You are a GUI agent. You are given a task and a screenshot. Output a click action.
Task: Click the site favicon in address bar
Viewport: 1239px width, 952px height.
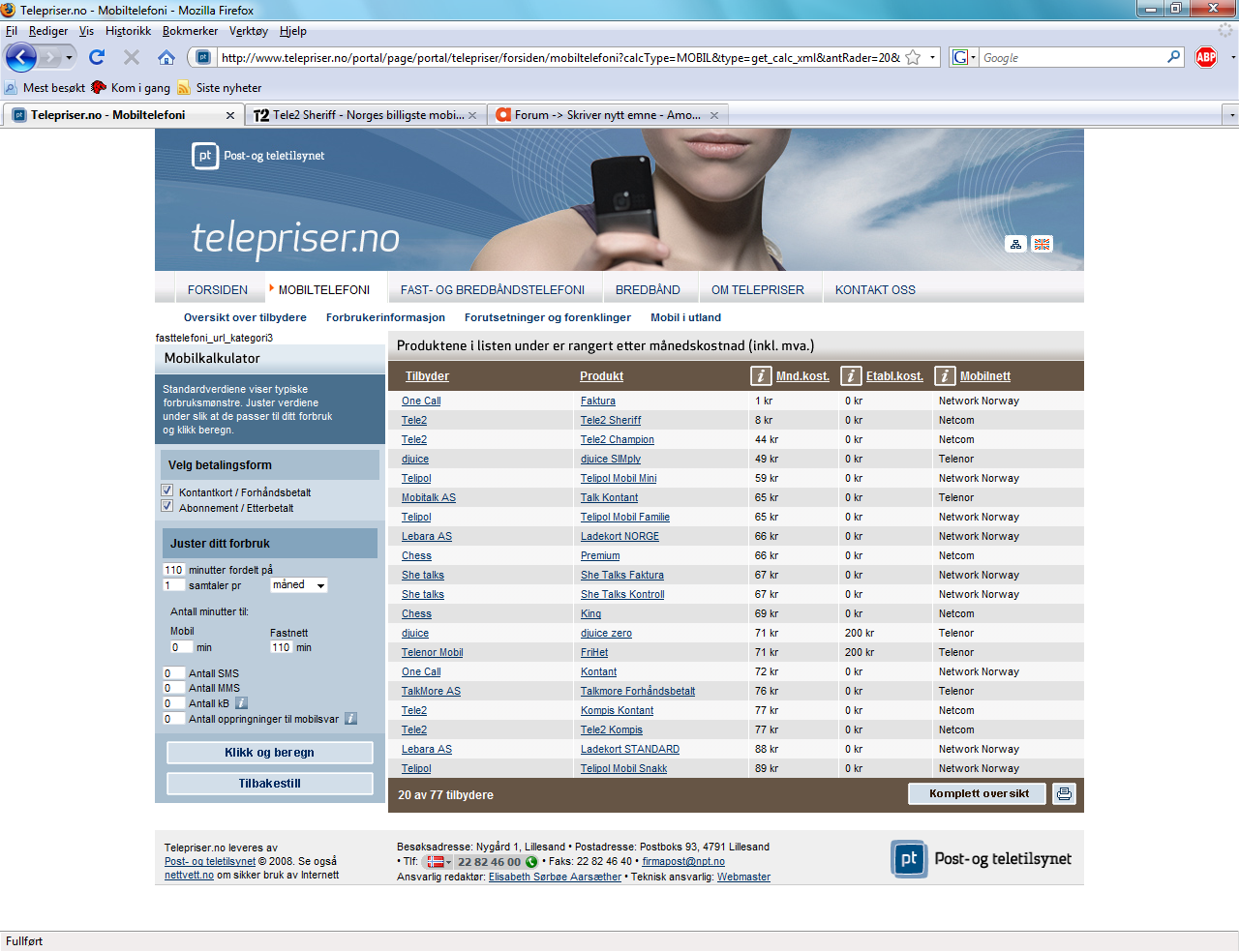point(202,57)
